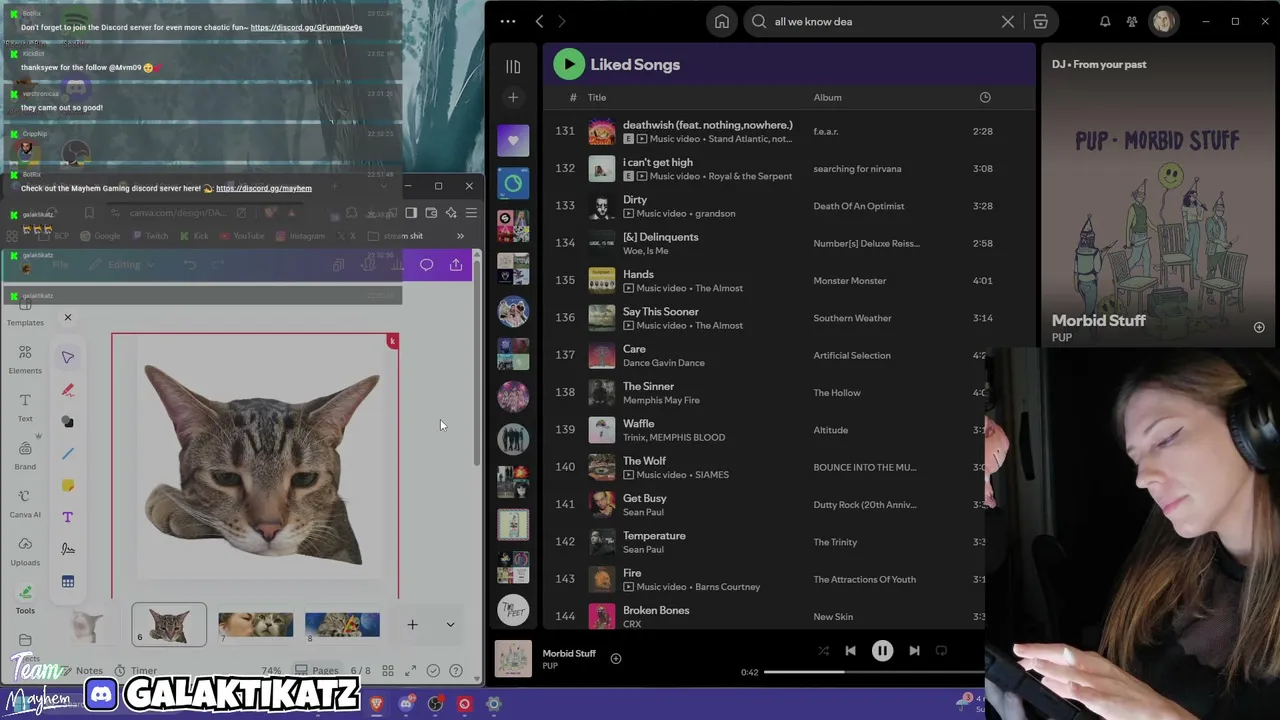Sort songs by Title column
This screenshot has height=720, width=1280.
[597, 97]
